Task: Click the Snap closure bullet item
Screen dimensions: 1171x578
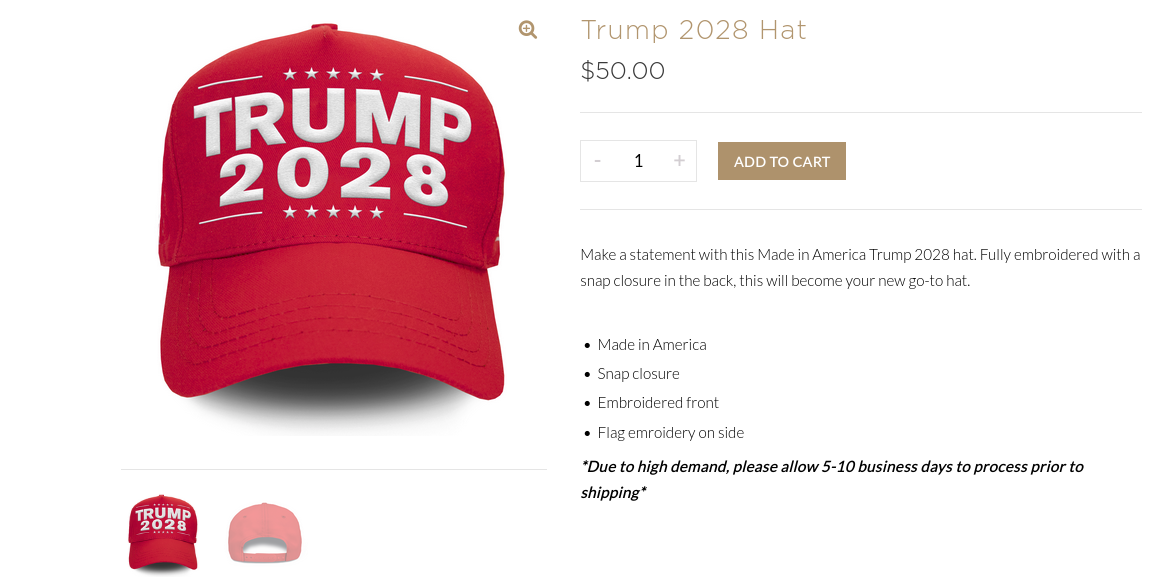Action: coord(639,373)
